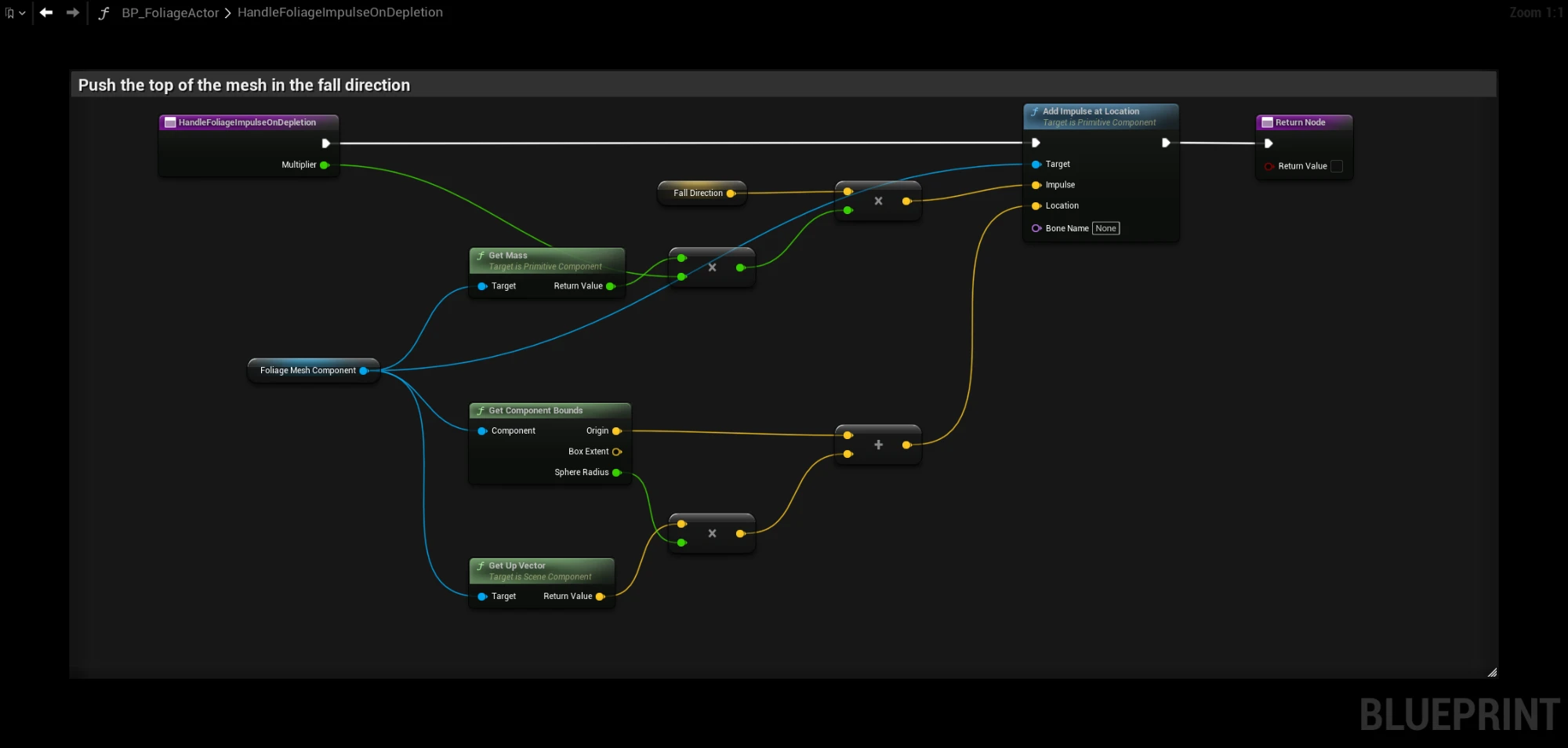Click the Get Mass Return Value pin

click(x=611, y=286)
